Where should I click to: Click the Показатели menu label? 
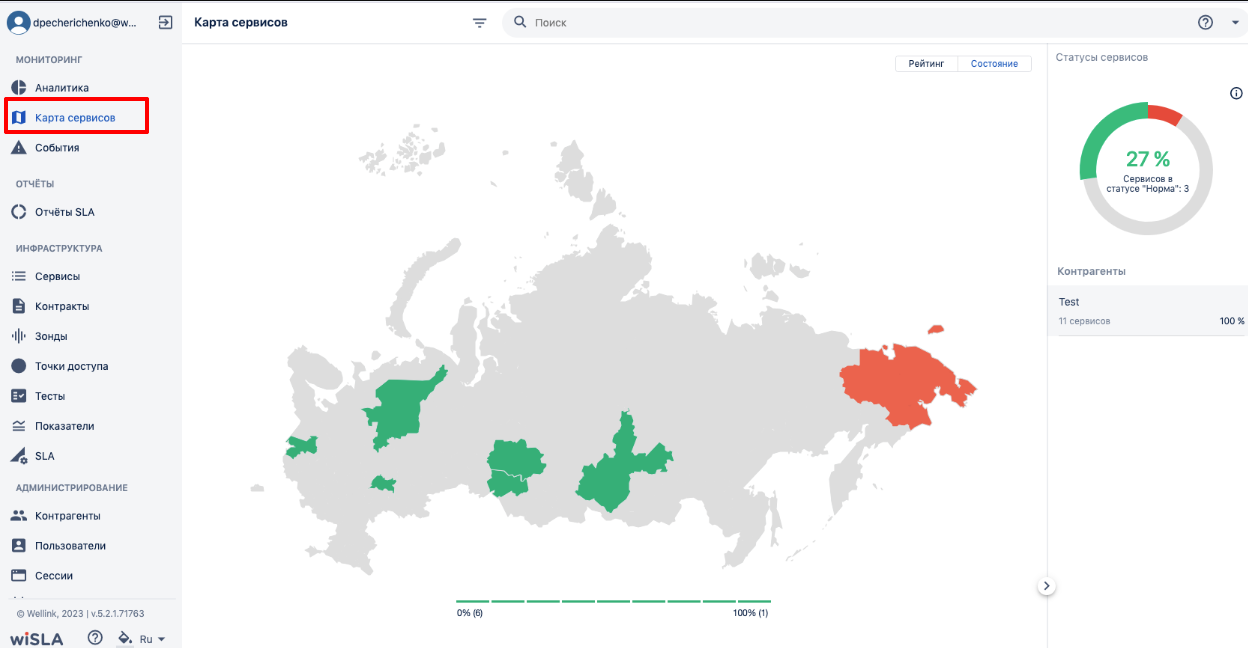[65, 426]
